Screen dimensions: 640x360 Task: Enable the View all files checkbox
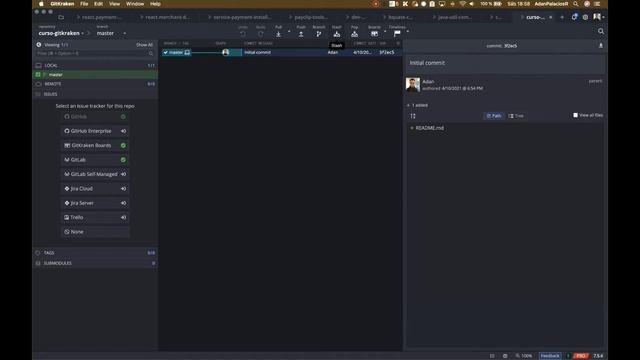point(576,115)
